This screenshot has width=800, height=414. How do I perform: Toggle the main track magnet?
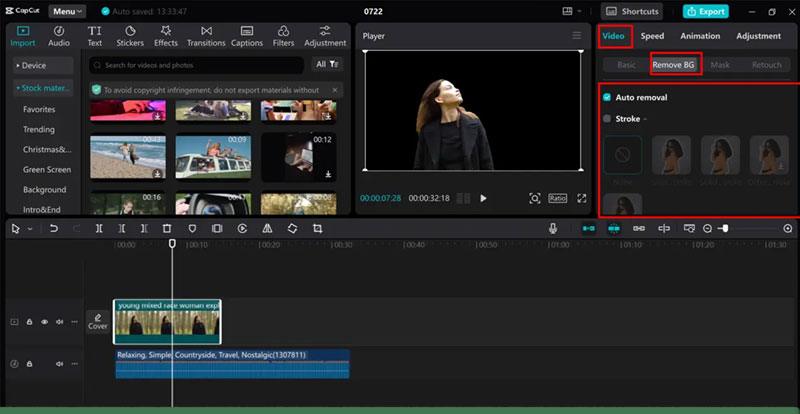click(x=589, y=229)
